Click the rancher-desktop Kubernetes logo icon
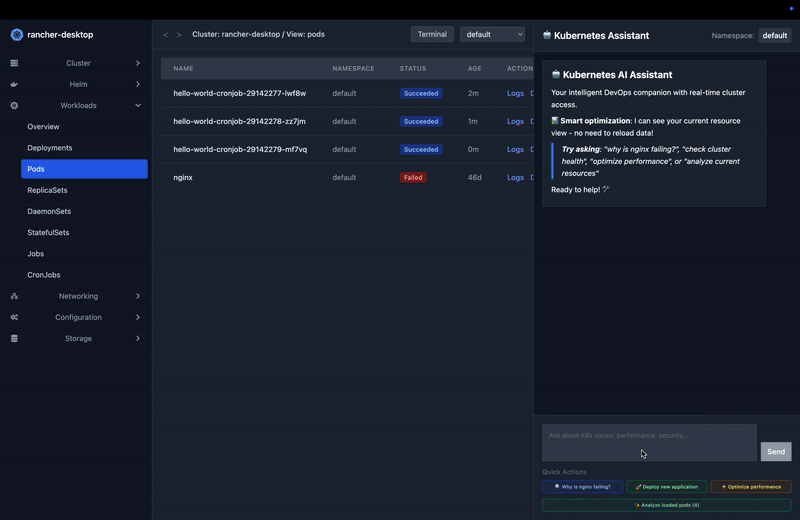This screenshot has height=520, width=800. coord(17,35)
